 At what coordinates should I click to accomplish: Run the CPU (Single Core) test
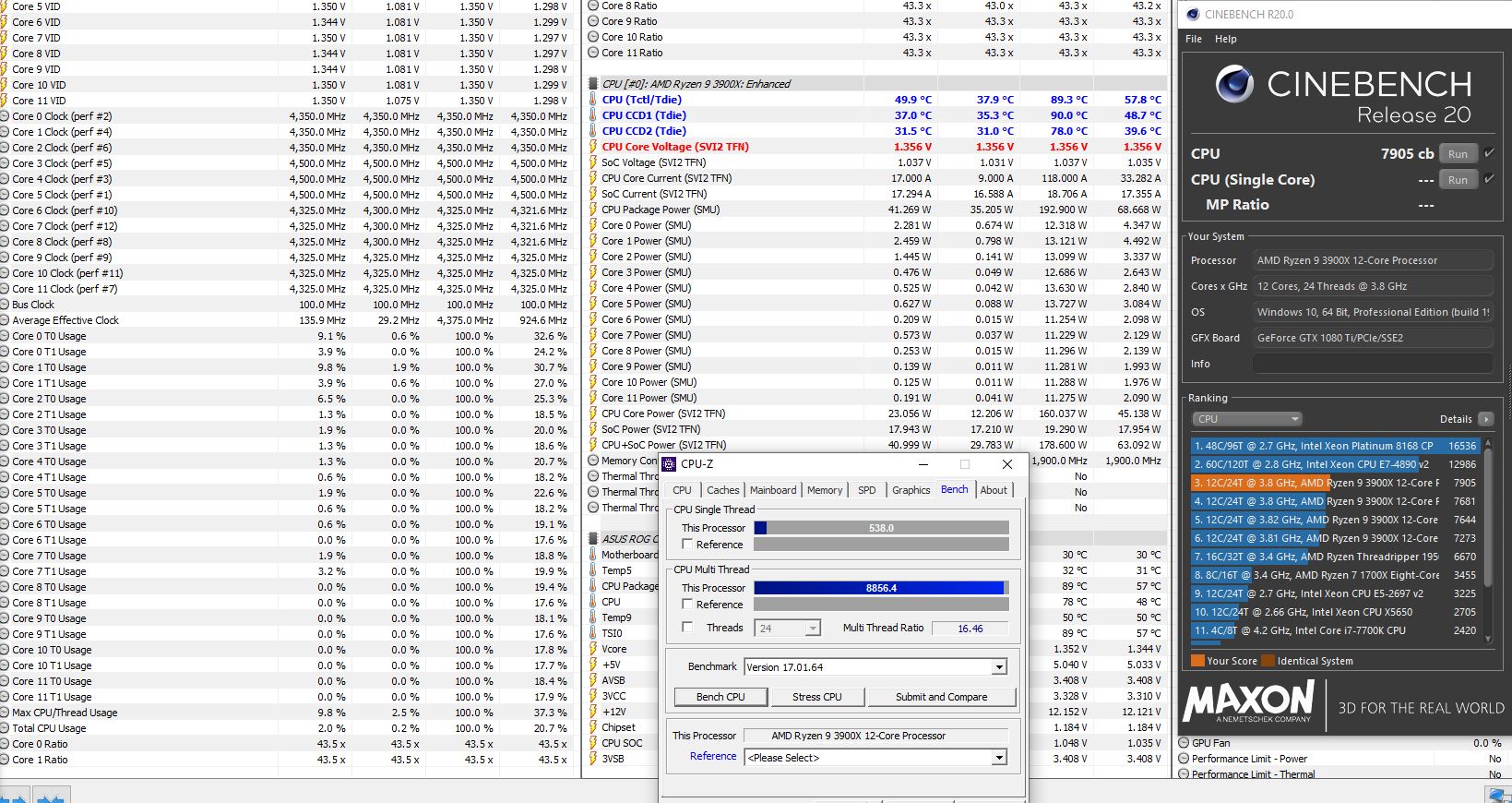(1458, 180)
